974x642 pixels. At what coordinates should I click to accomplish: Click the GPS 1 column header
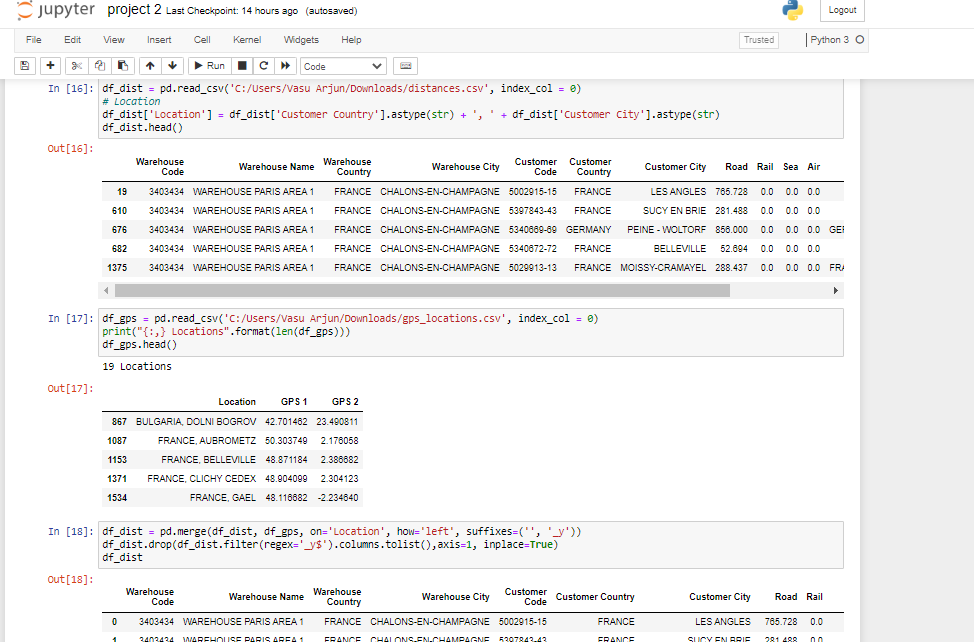(294, 402)
